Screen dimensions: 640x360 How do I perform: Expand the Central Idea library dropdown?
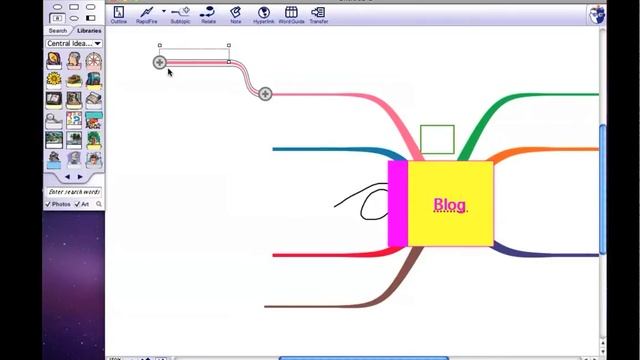74,43
